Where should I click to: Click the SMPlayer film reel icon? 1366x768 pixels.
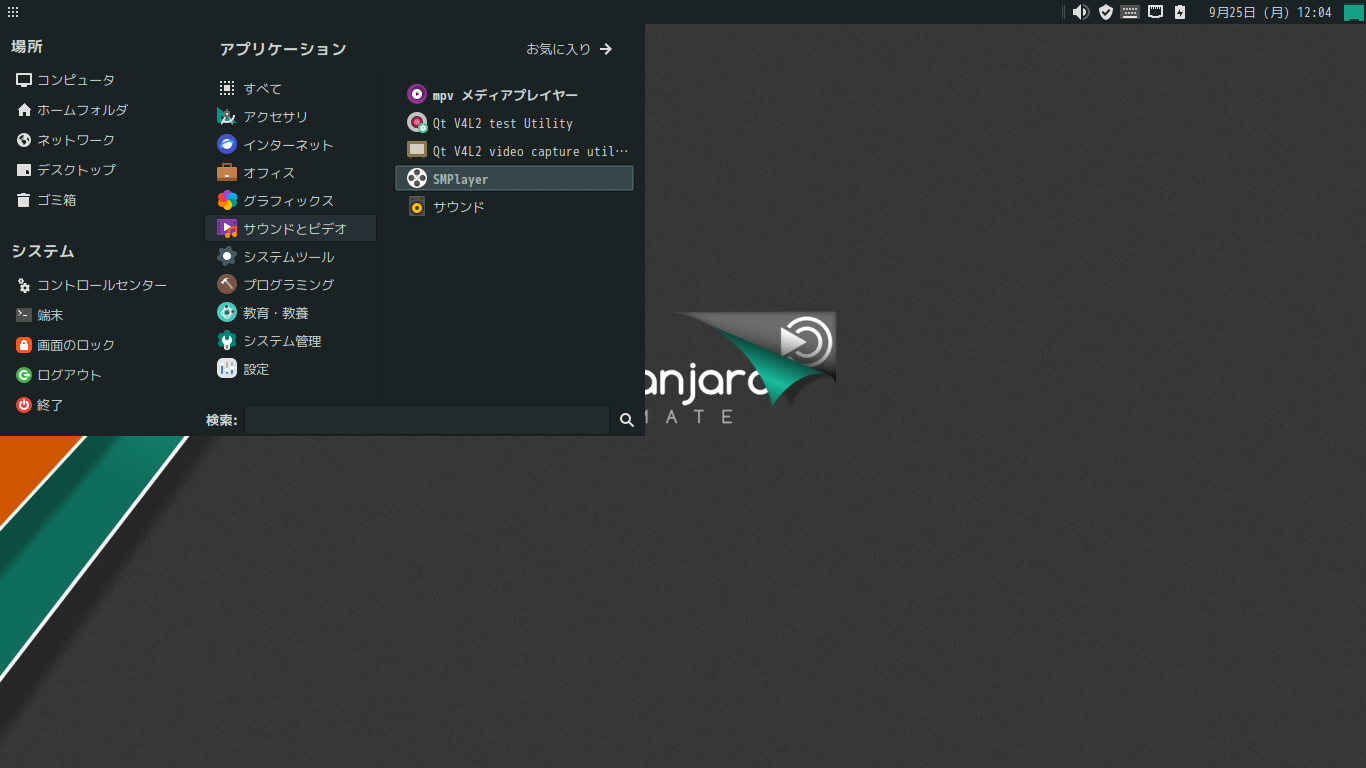point(417,178)
